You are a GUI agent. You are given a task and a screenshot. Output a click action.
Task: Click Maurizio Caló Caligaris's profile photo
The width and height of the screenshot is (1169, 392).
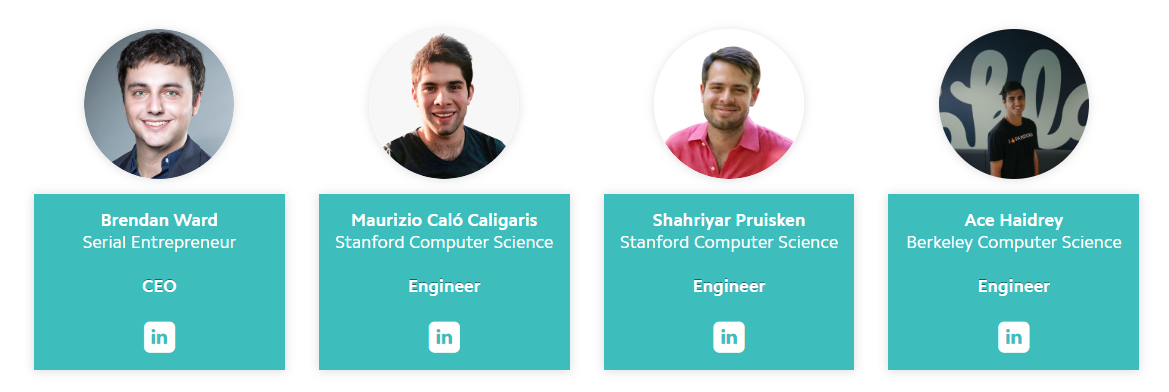click(444, 104)
